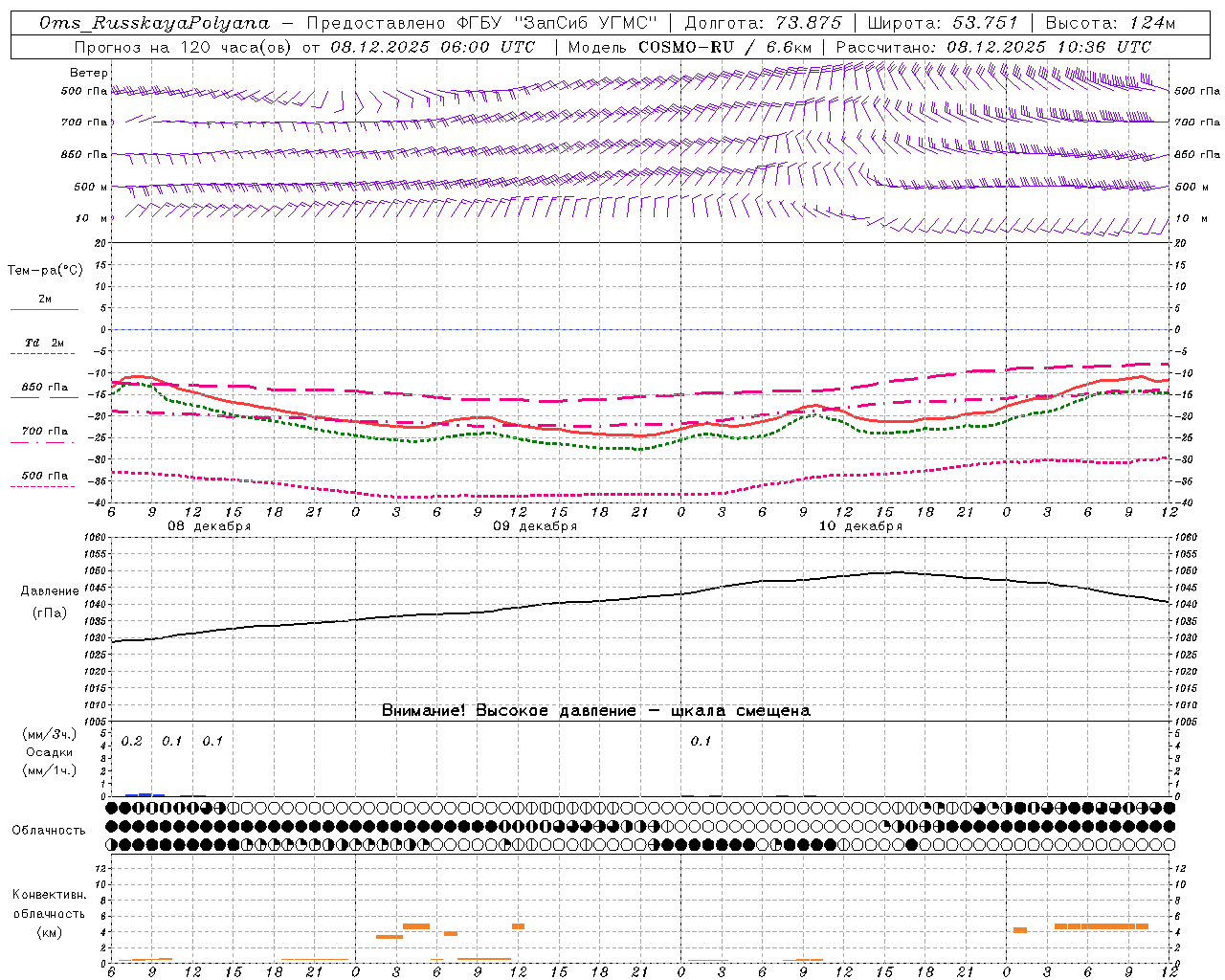
Task: Click the 'Конвективн.' convective cloud label
Action: [50, 895]
